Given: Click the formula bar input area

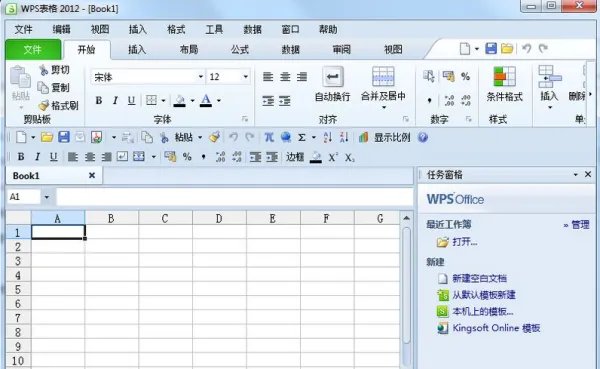Looking at the screenshot, I should click(235, 197).
